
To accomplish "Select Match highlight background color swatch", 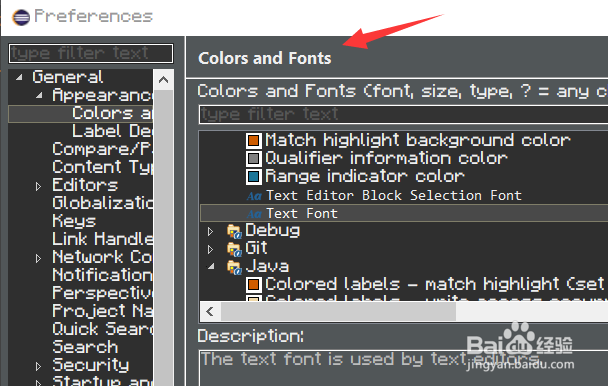I will [x=254, y=140].
